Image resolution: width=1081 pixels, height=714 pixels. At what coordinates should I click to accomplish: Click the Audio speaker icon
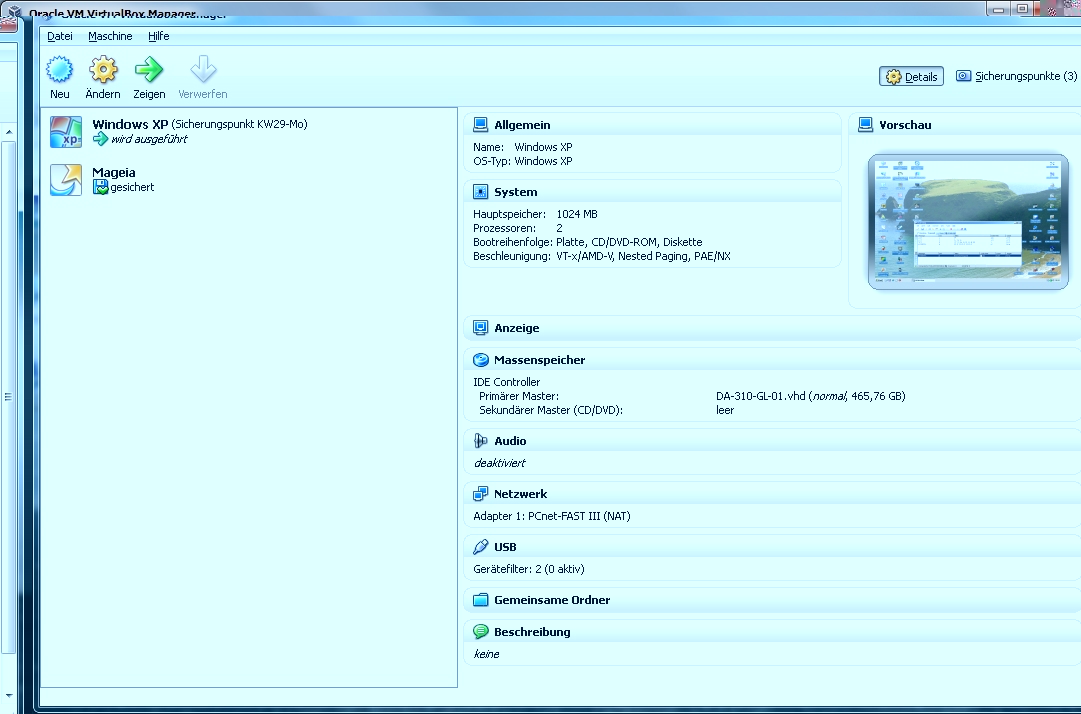tap(481, 441)
